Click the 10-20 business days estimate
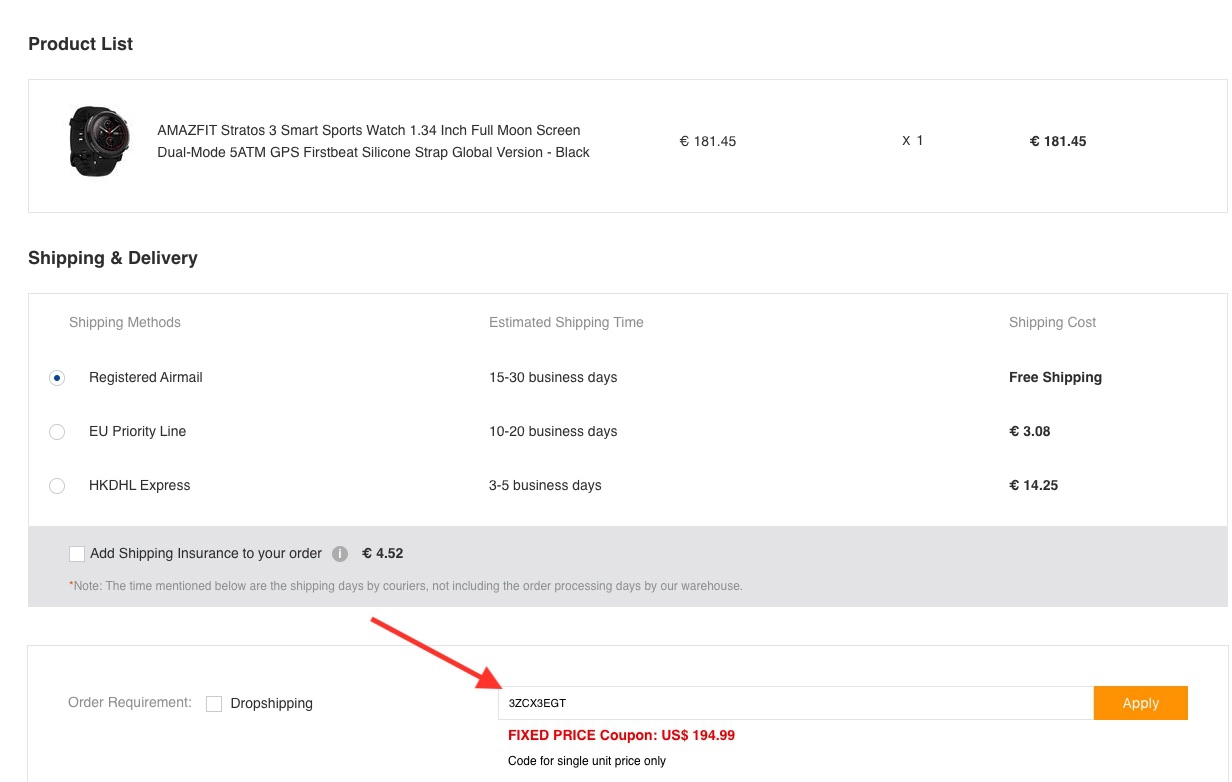This screenshot has width=1232, height=782. pos(553,431)
